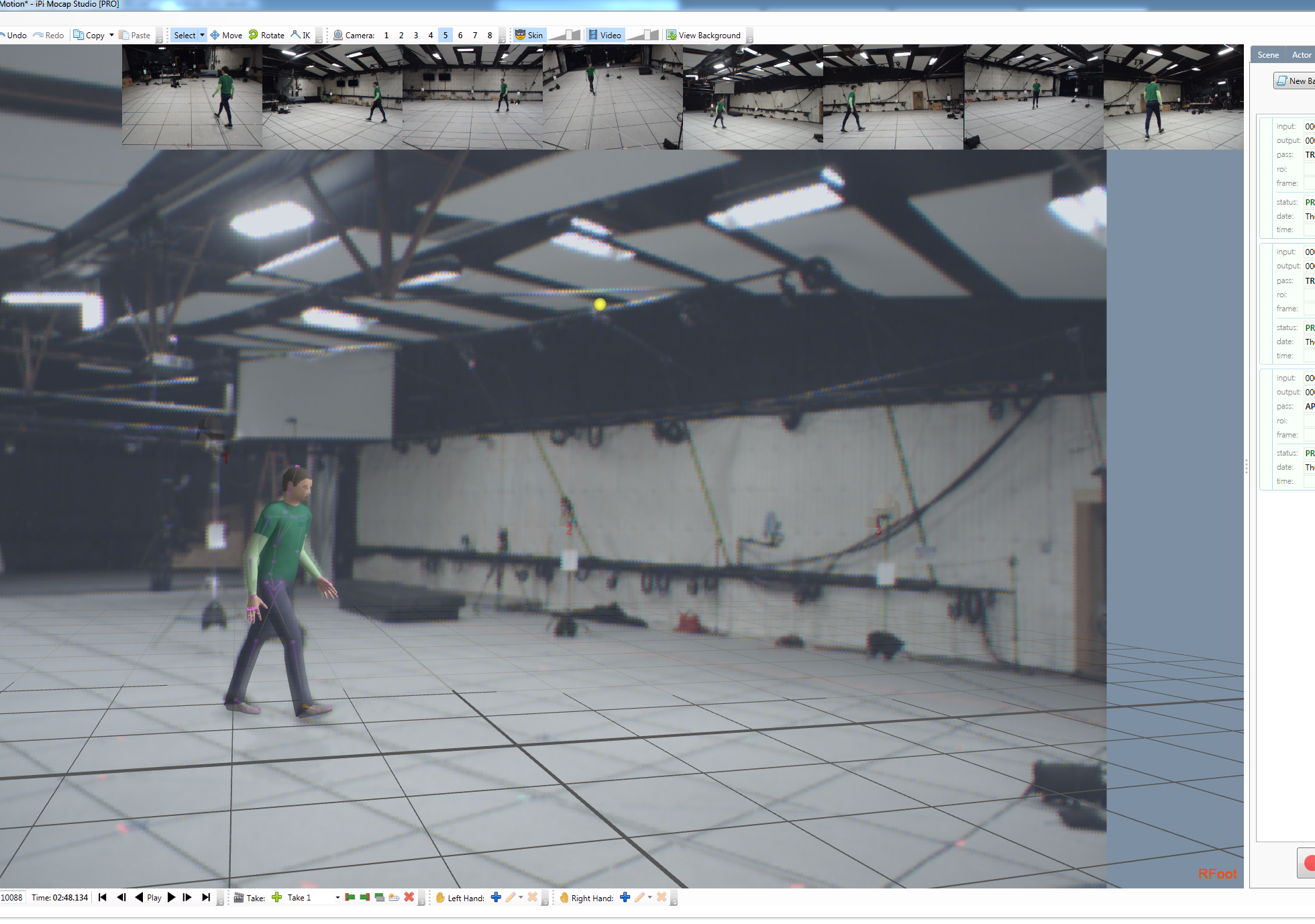1315x924 pixels.
Task: Switch to the Scene tab
Action: coord(1268,55)
